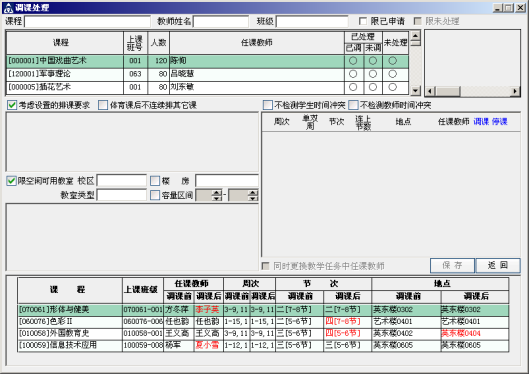
Task: Click right arrow of top-right horizontal scrollbar
Action: (515, 91)
